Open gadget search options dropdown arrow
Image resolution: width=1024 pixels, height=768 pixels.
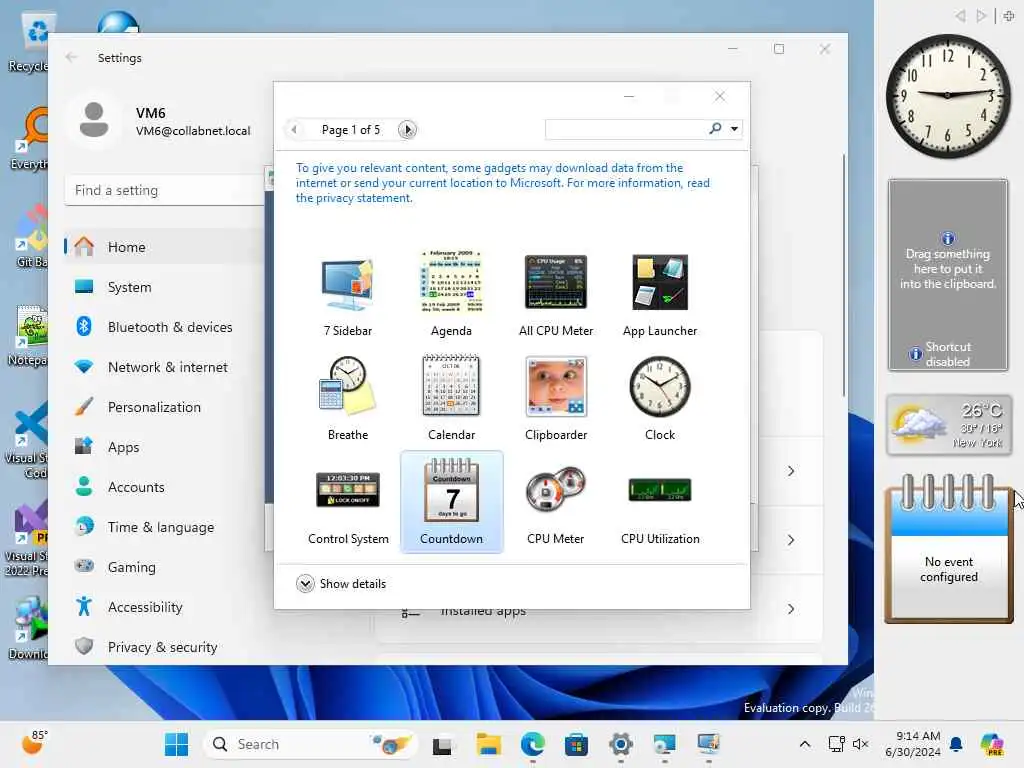tap(735, 129)
